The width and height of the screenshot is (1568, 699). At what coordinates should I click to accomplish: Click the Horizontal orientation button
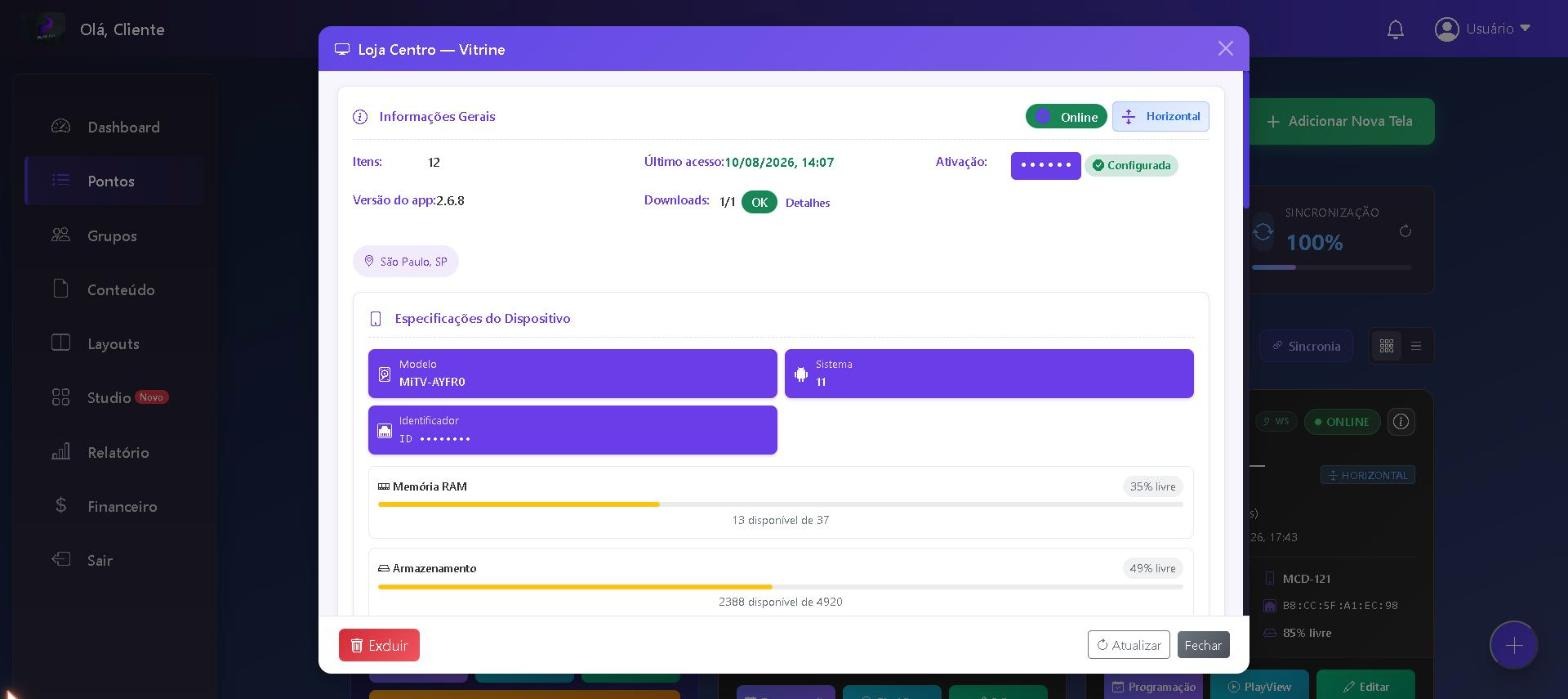coord(1160,116)
